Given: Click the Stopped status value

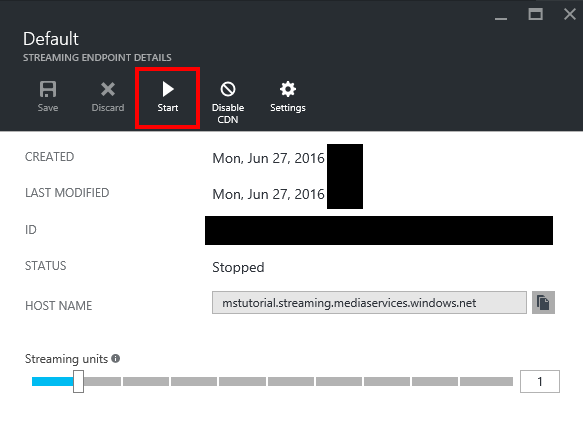Looking at the screenshot, I should [238, 267].
